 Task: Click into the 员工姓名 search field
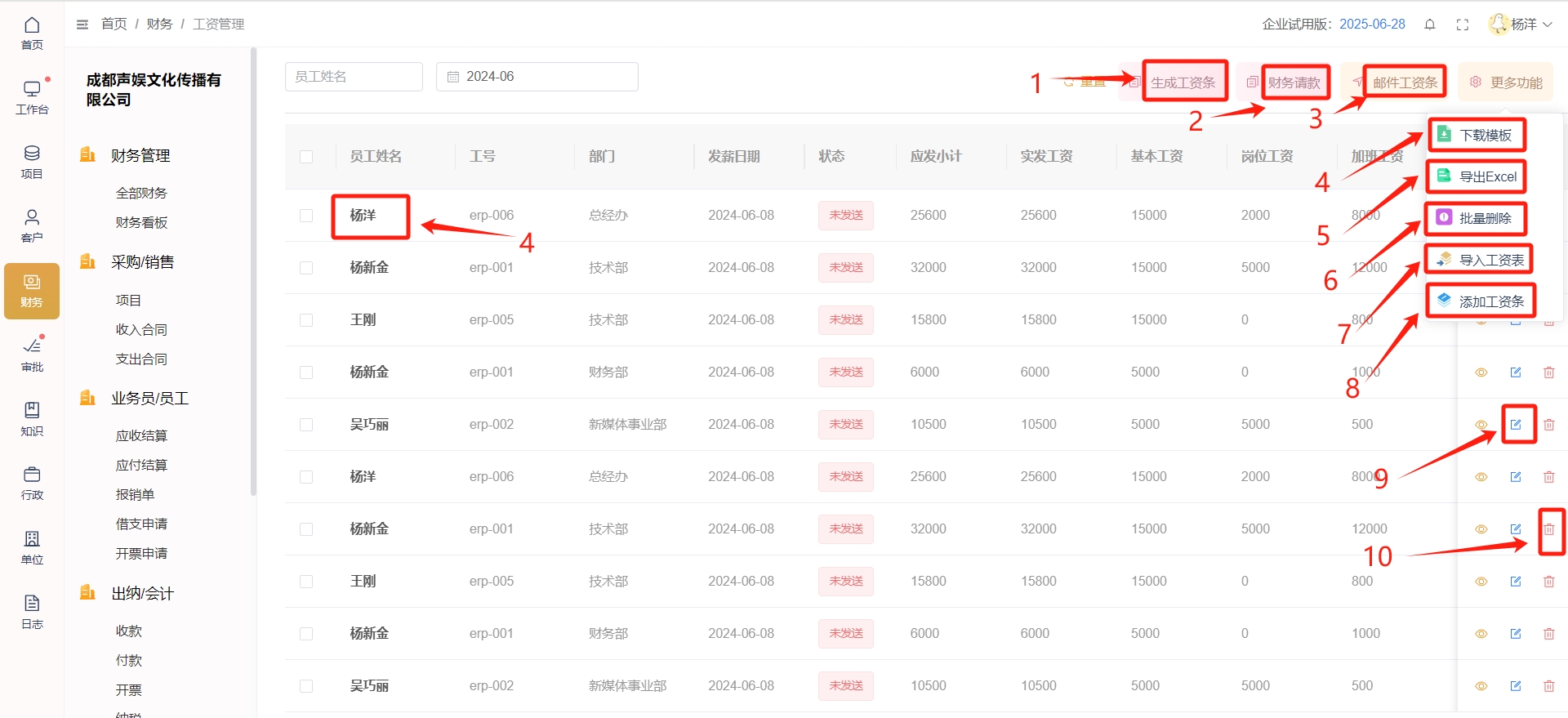(x=354, y=77)
